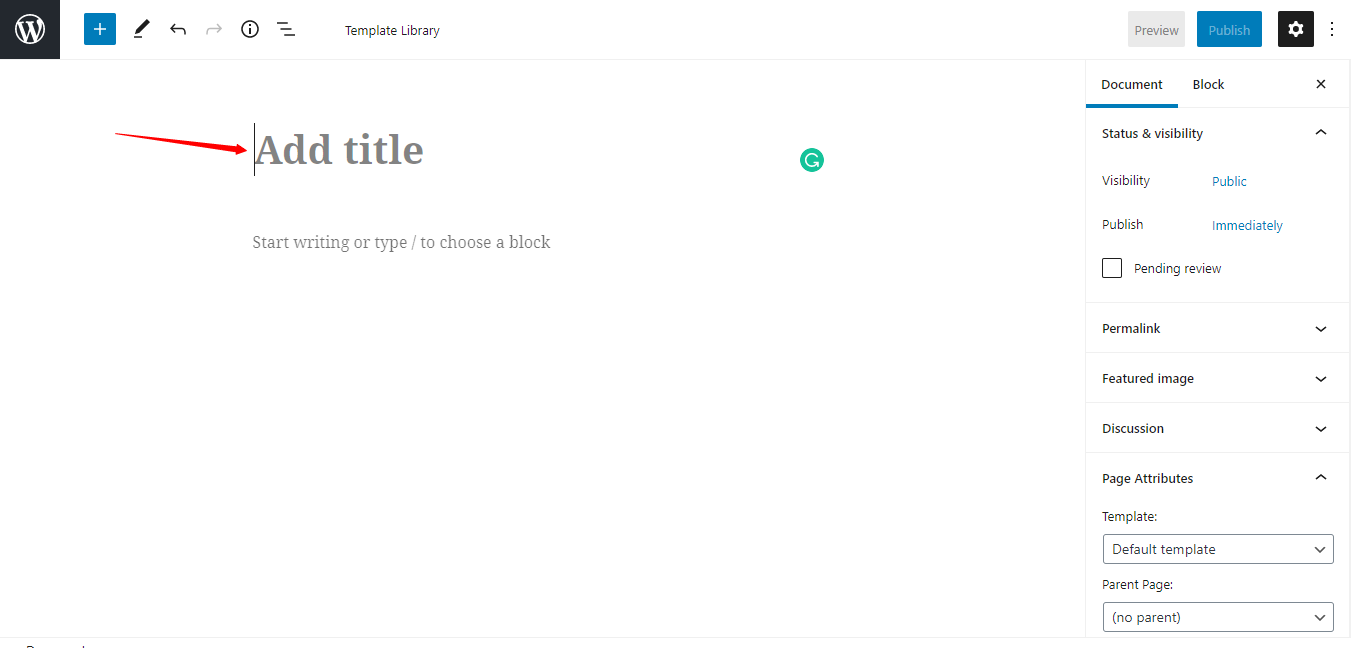Image resolution: width=1351 pixels, height=648 pixels.
Task: Open the Parent Page dropdown
Action: [1218, 617]
